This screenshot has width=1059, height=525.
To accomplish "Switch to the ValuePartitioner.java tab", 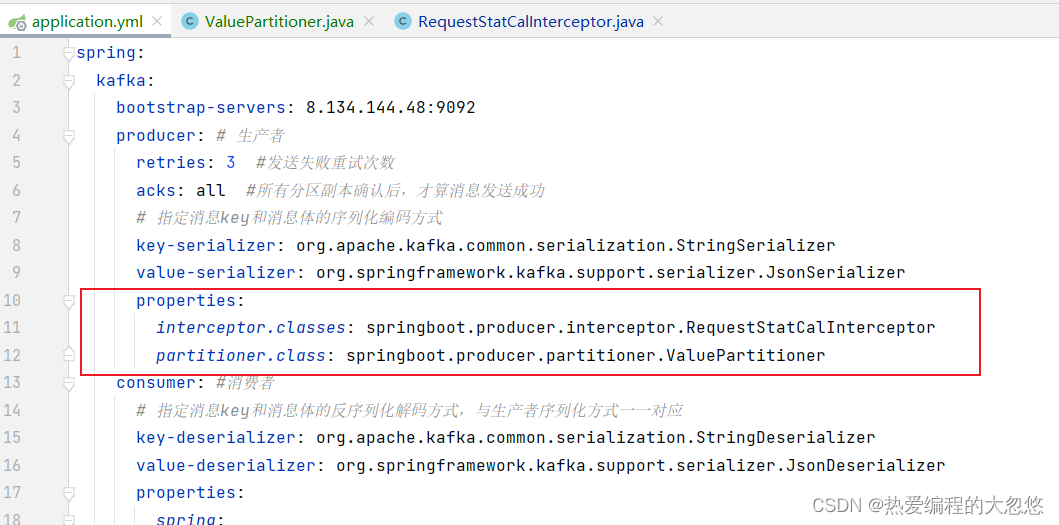I will [x=279, y=22].
